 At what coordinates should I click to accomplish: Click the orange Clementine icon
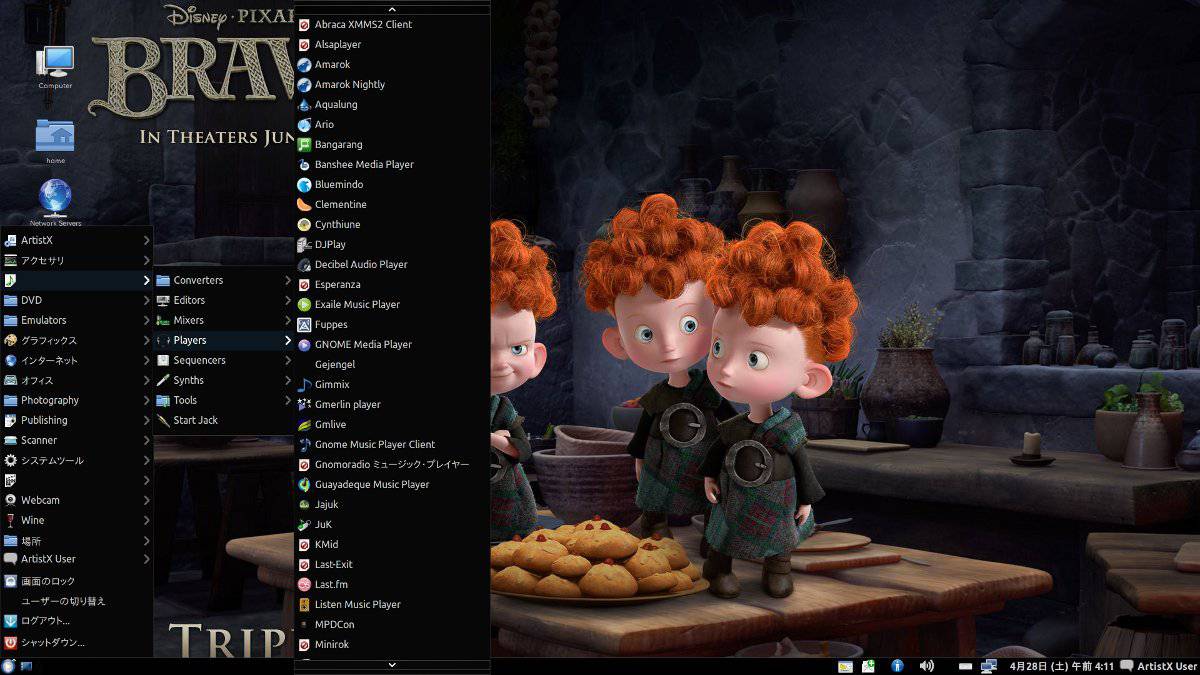(x=305, y=204)
